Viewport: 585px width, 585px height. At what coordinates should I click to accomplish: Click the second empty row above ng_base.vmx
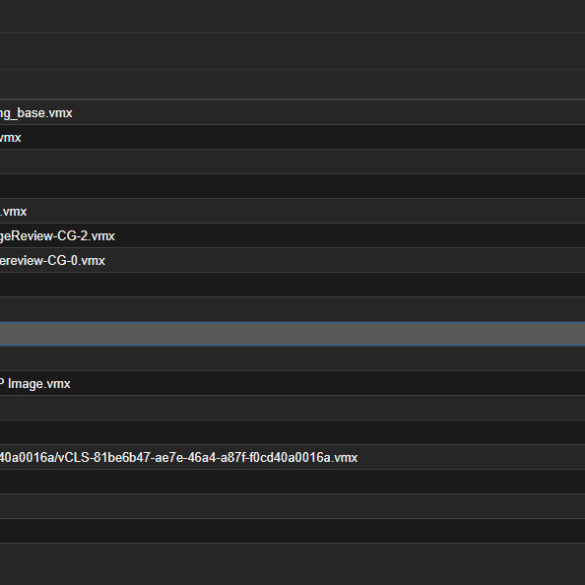click(292, 51)
